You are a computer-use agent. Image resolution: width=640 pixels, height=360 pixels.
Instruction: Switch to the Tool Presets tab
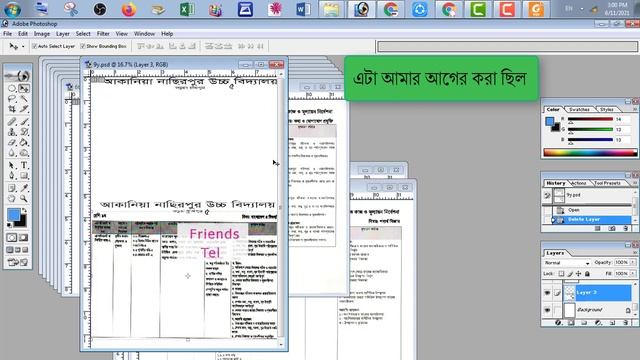[607, 183]
